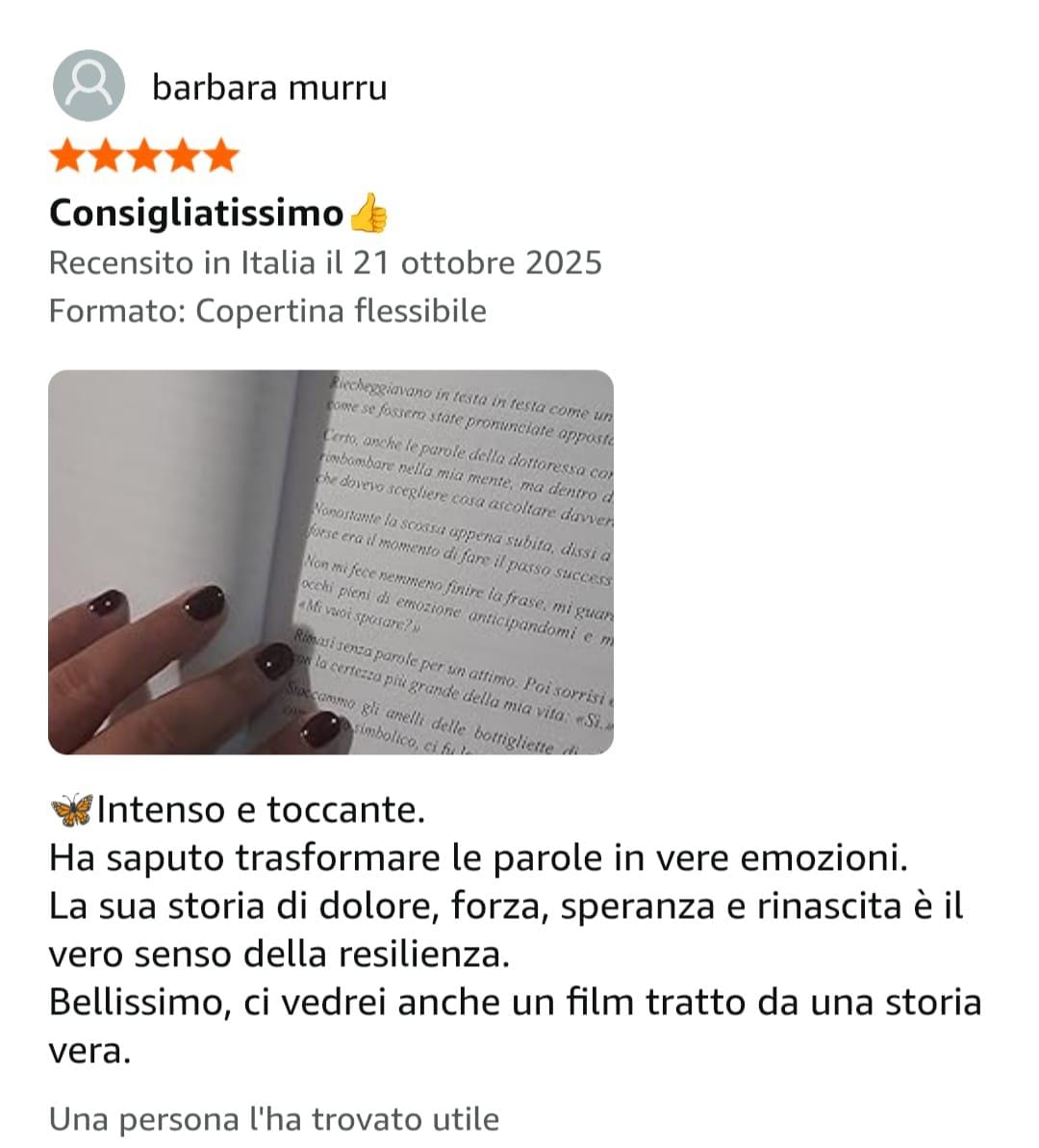Click the first orange rating star
This screenshot has width=1039, height=1148.
click(68, 155)
